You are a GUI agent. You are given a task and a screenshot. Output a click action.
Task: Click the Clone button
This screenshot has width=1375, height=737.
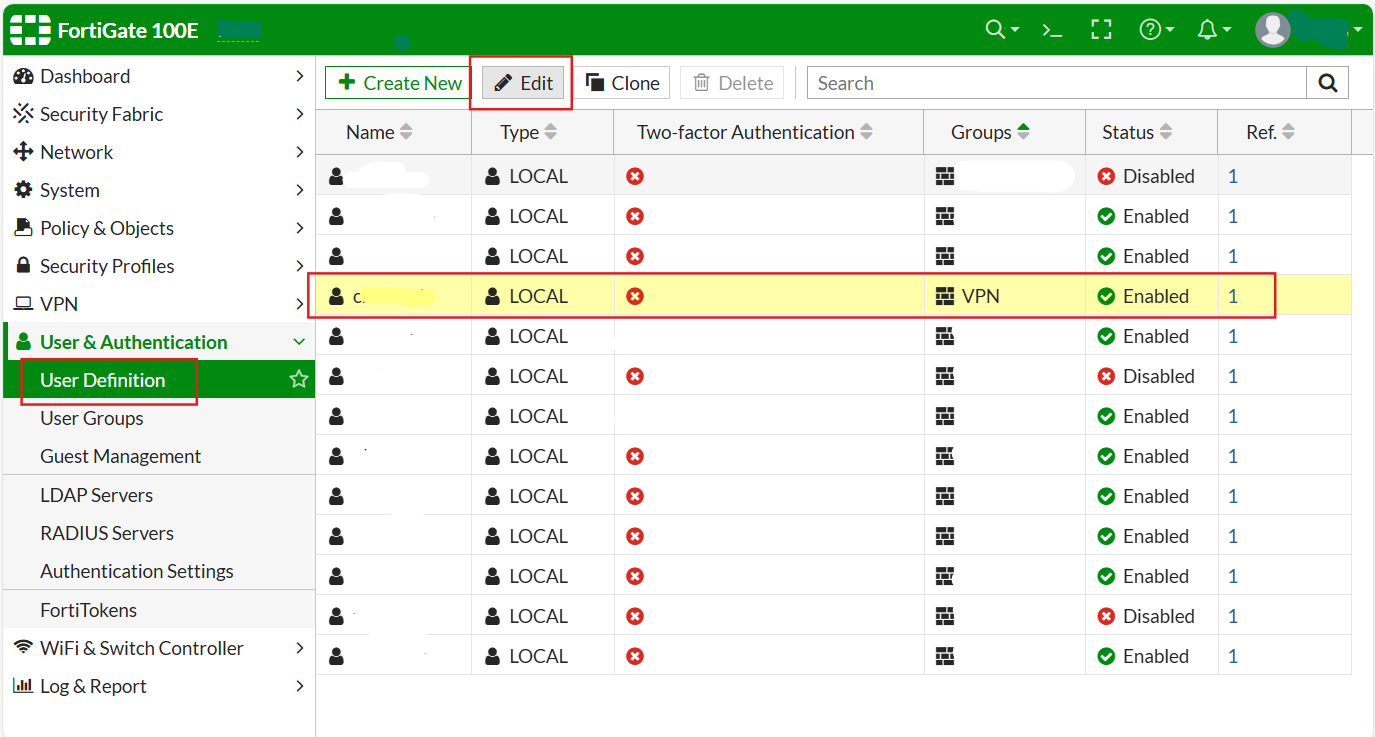tap(622, 83)
